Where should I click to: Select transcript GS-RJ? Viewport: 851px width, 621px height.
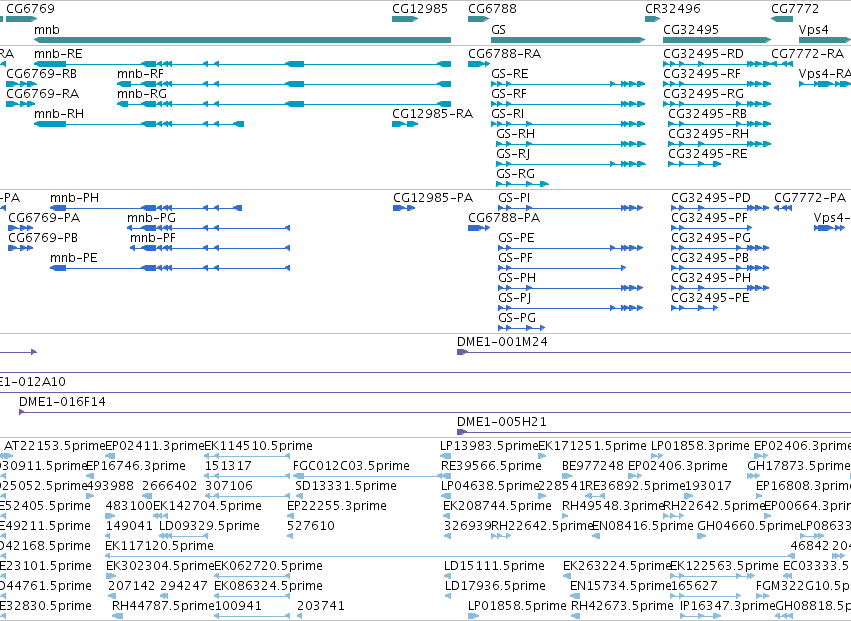click(571, 164)
